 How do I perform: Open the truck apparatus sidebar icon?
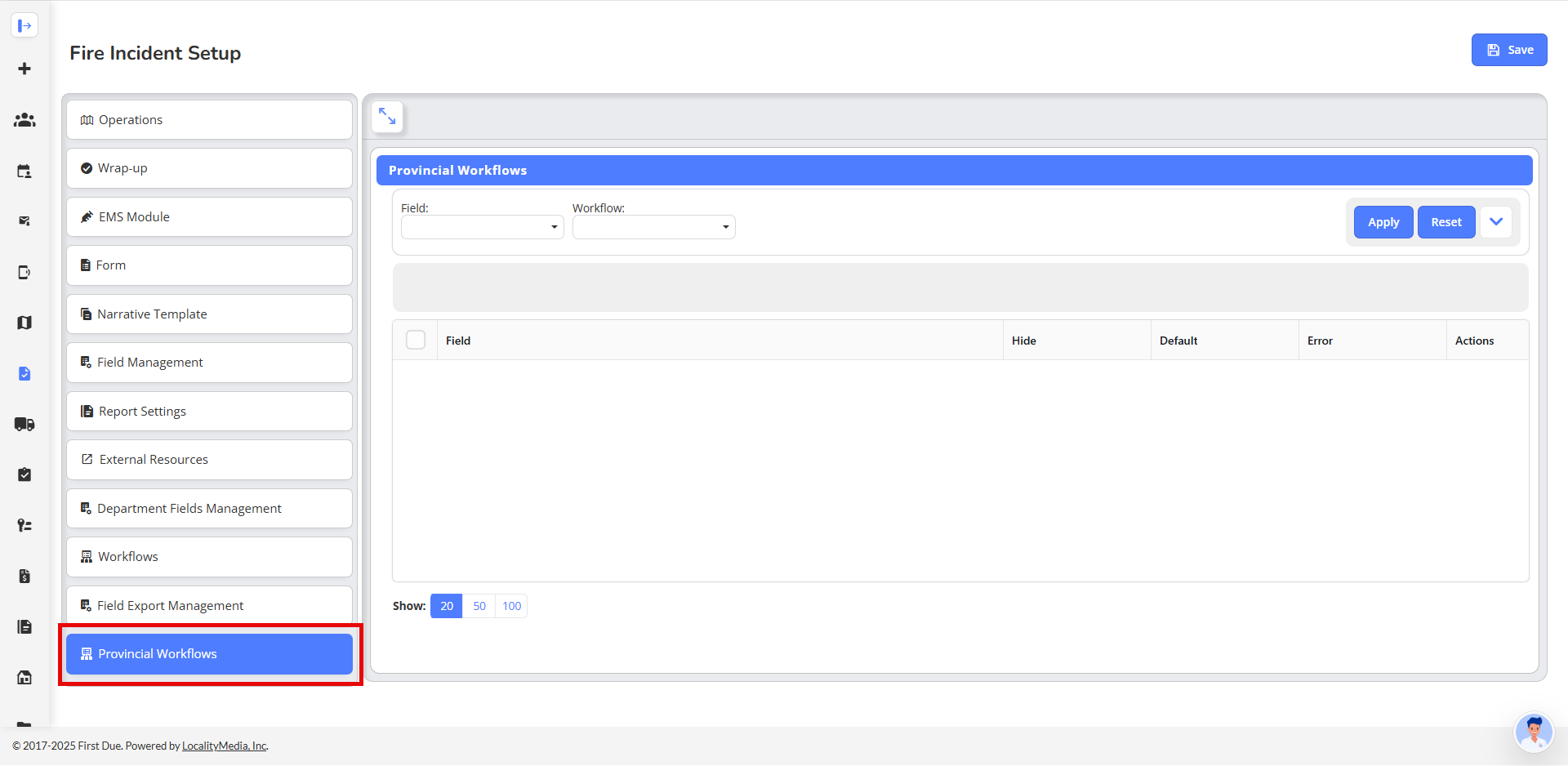click(24, 424)
